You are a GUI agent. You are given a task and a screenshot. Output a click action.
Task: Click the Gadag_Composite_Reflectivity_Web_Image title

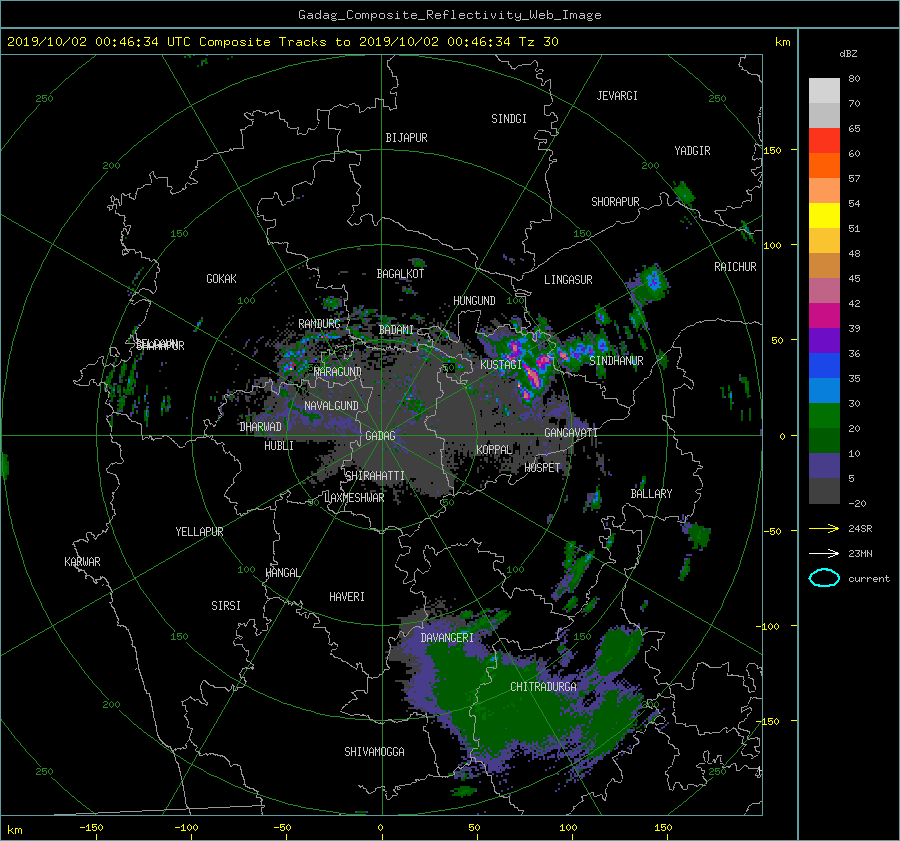[449, 15]
